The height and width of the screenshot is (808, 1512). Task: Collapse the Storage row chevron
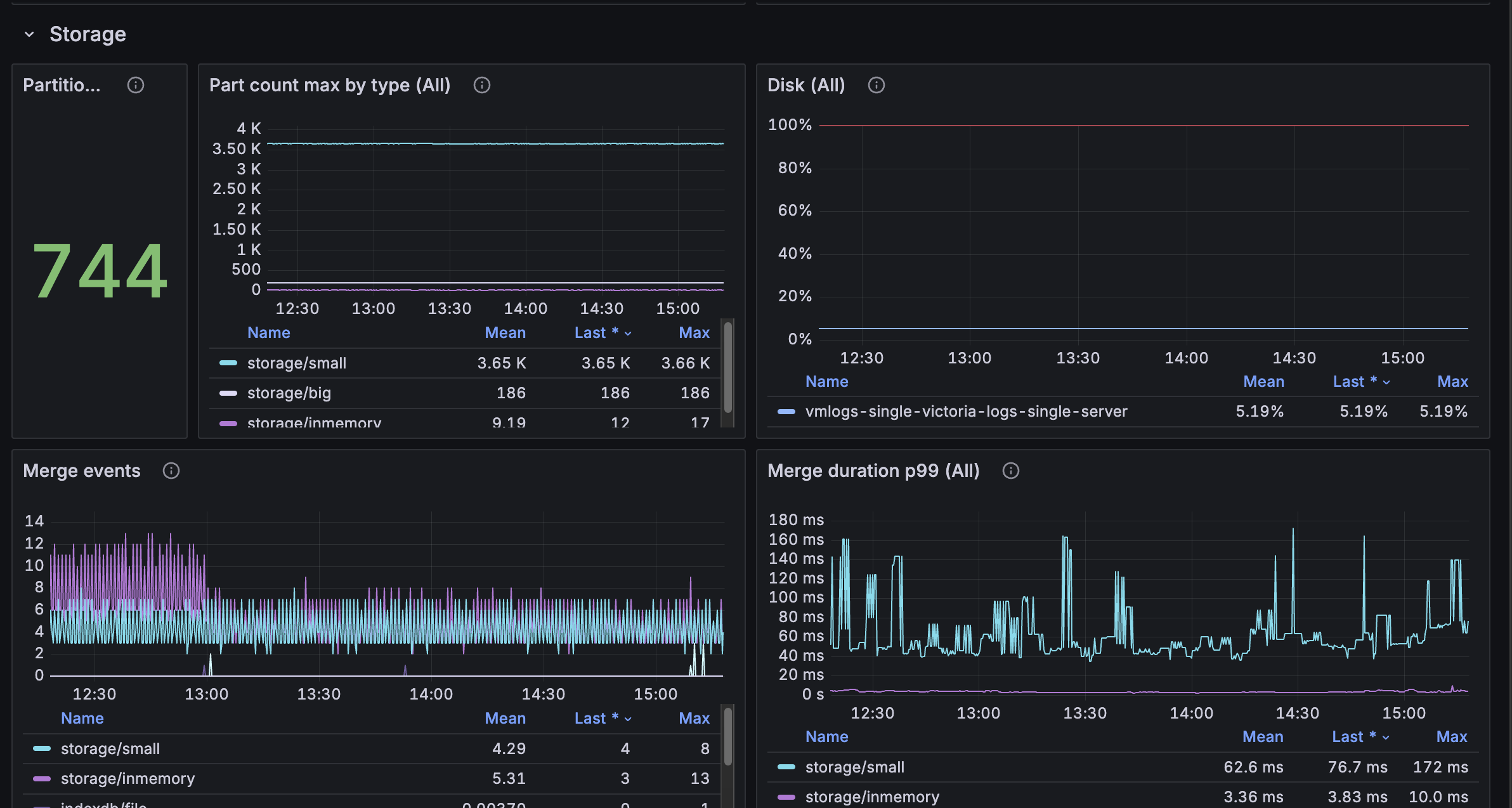[x=29, y=34]
